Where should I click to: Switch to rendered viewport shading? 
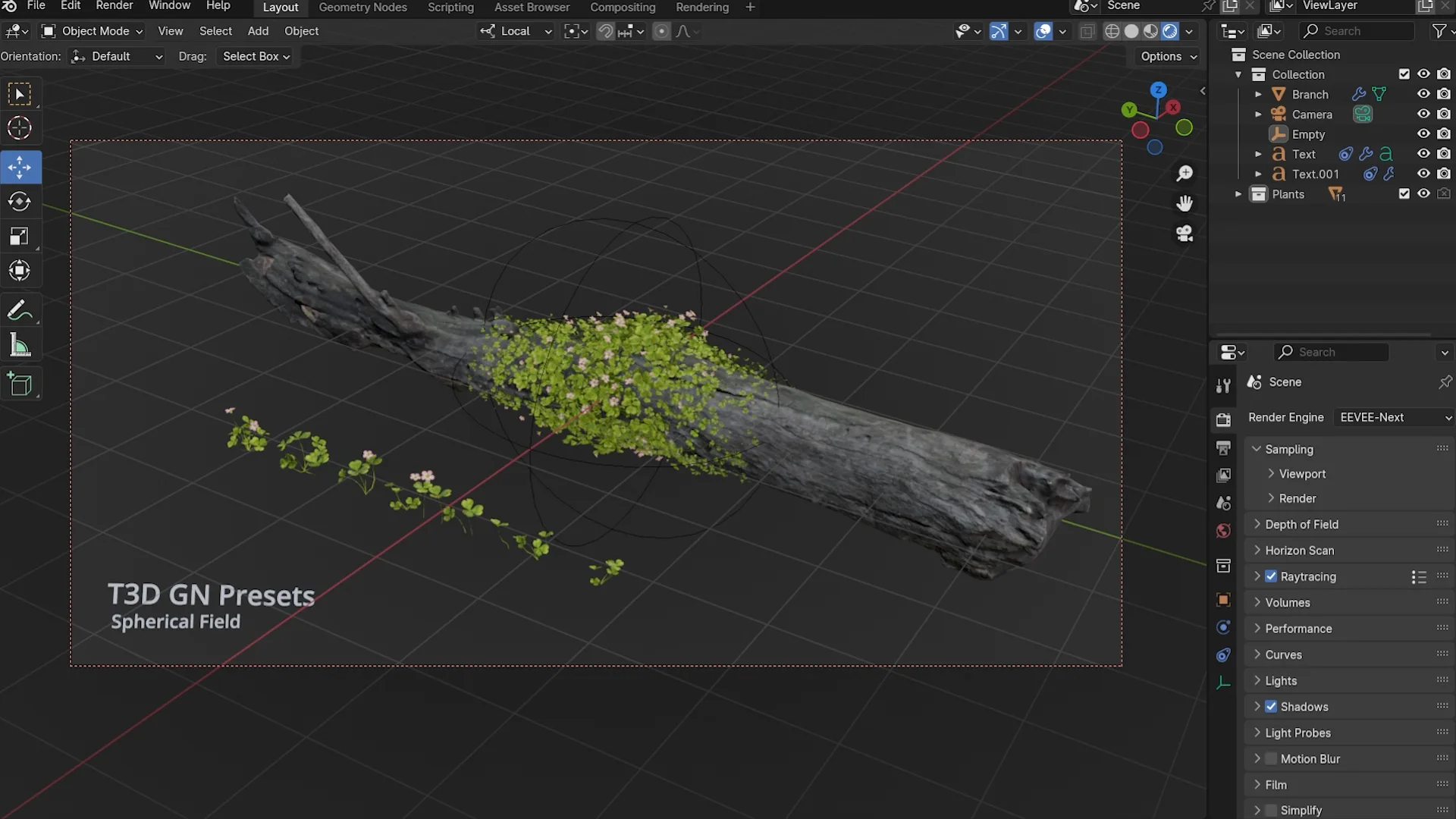(x=1170, y=31)
